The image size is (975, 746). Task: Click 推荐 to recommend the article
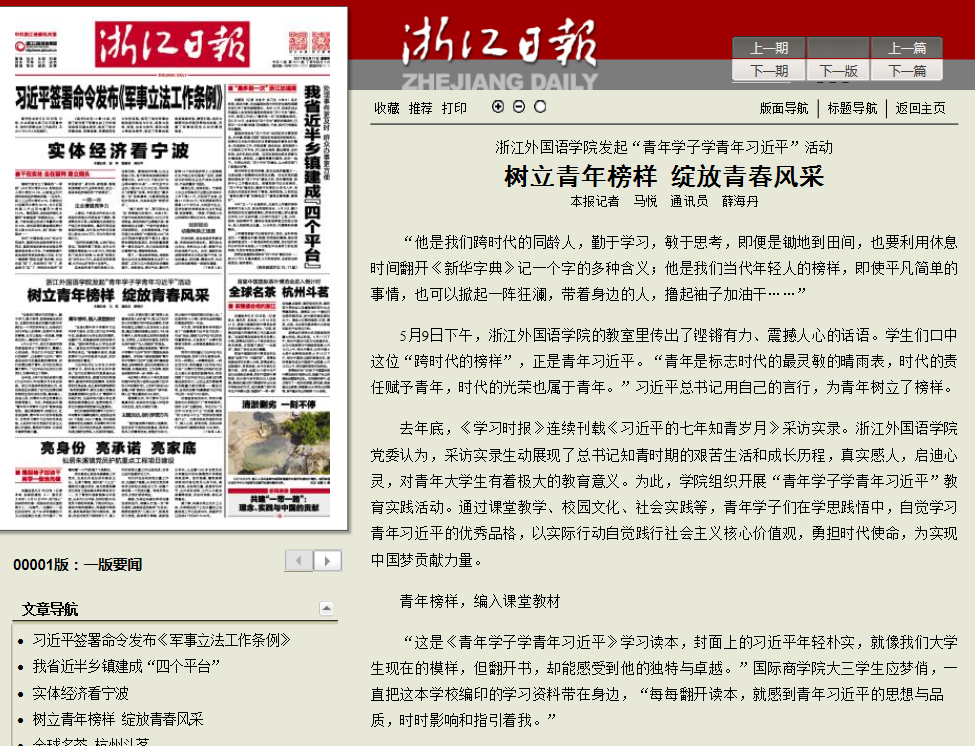pyautogui.click(x=421, y=108)
